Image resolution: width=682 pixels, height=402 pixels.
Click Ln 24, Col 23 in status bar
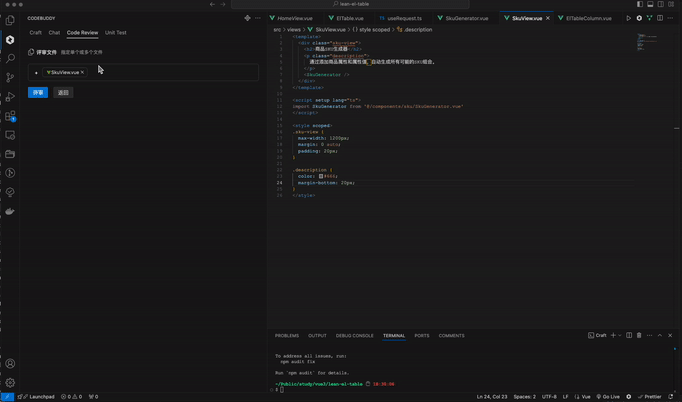click(x=492, y=397)
